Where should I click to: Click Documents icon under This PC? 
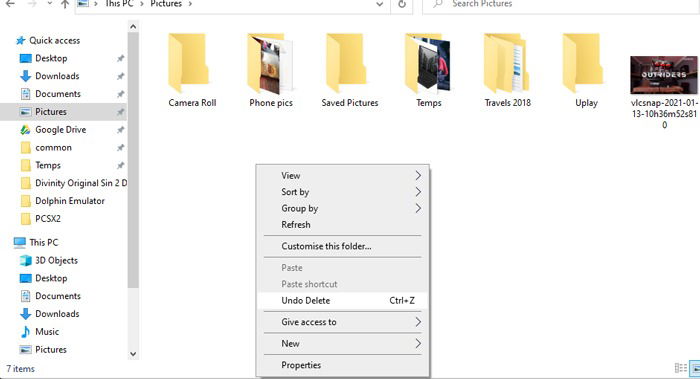(26, 296)
